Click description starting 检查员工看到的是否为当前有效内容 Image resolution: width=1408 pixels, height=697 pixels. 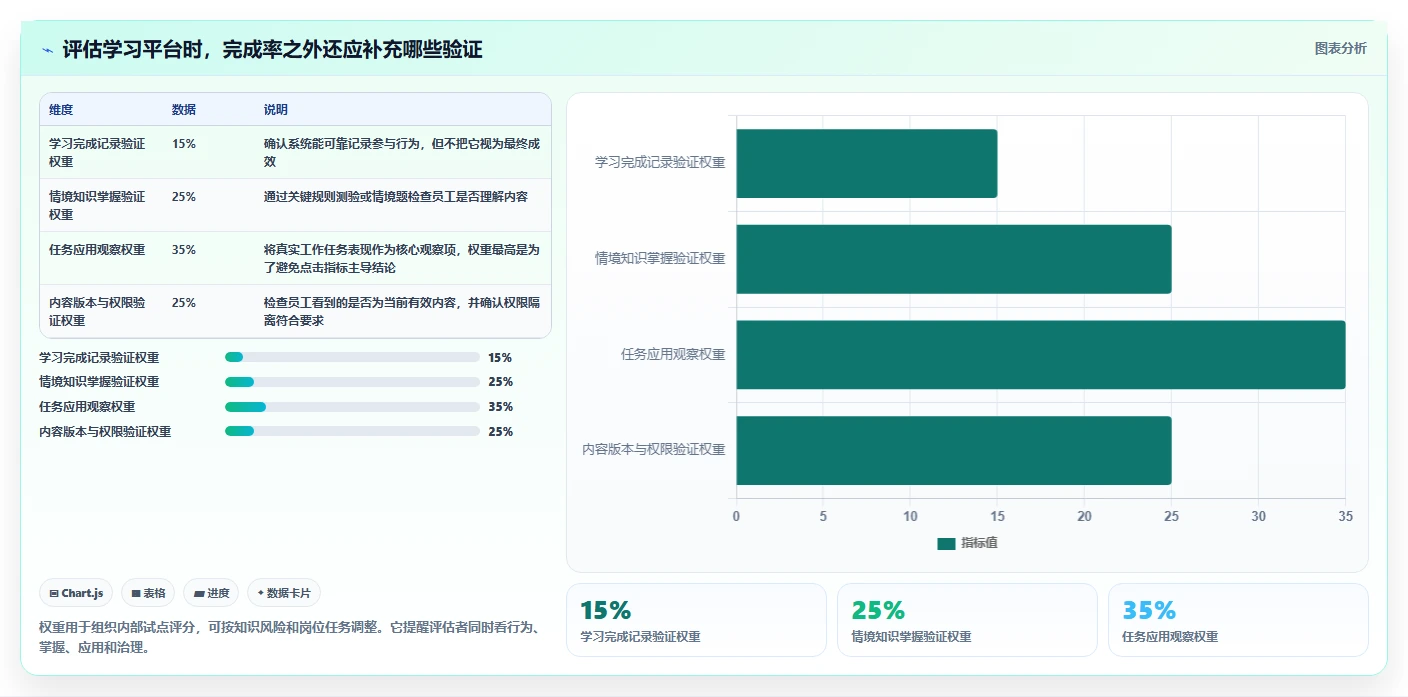pyautogui.click(x=402, y=311)
